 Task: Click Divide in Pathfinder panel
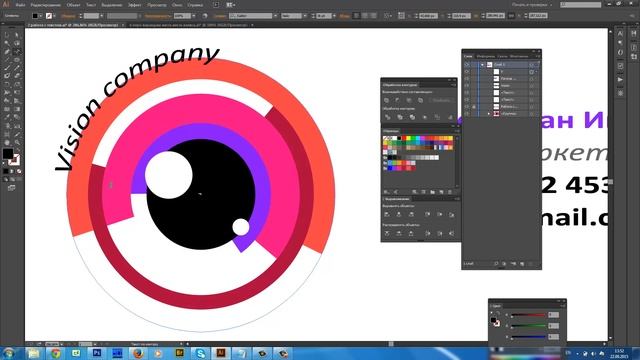click(387, 117)
